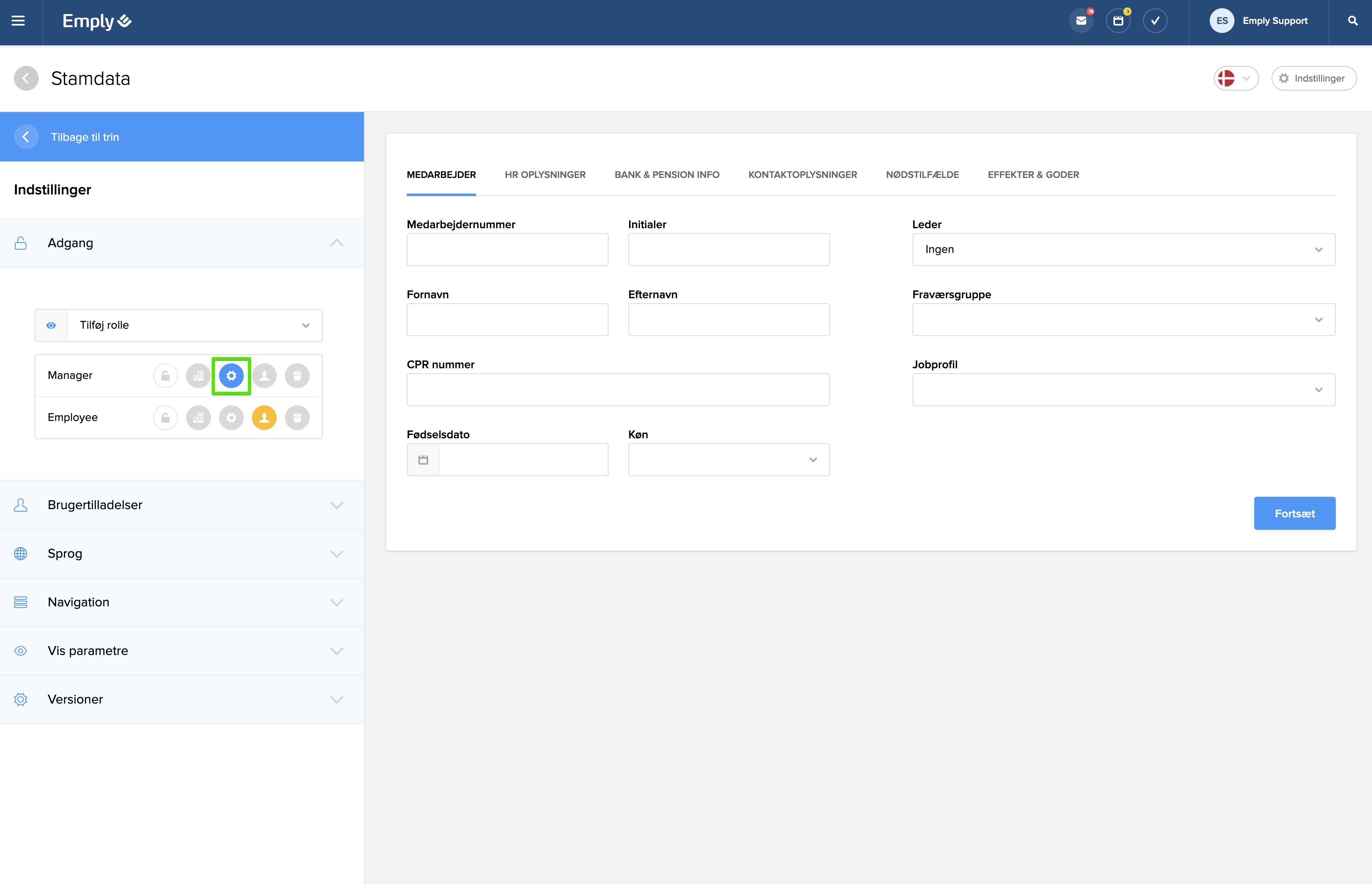Toggle Manager unlock access icon
The height and width of the screenshot is (884, 1372).
[165, 375]
